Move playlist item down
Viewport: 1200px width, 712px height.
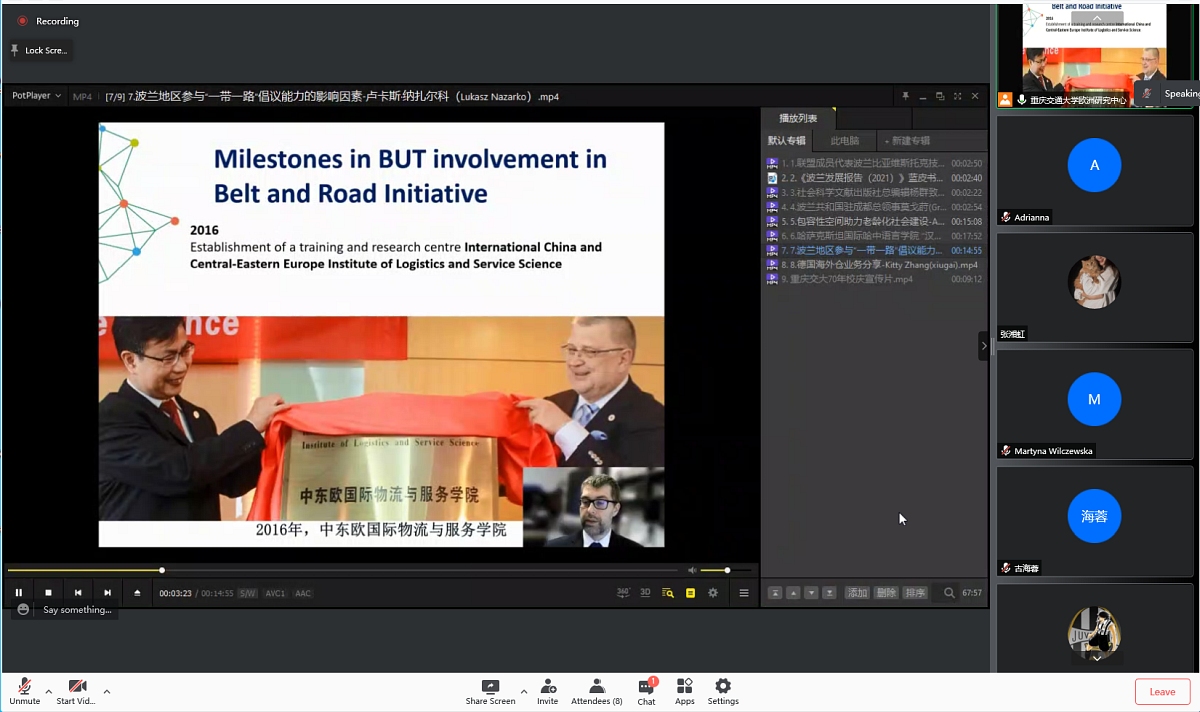coord(811,593)
